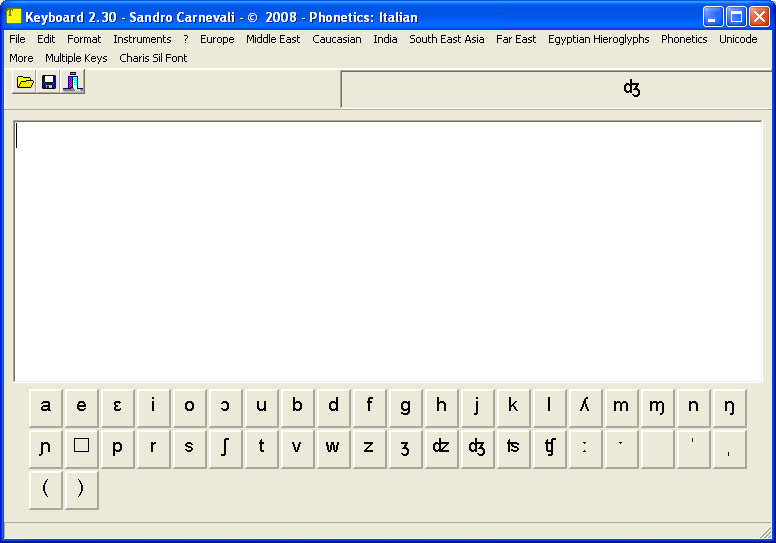Open the Middle East menu
This screenshot has height=543, width=776.
[273, 39]
